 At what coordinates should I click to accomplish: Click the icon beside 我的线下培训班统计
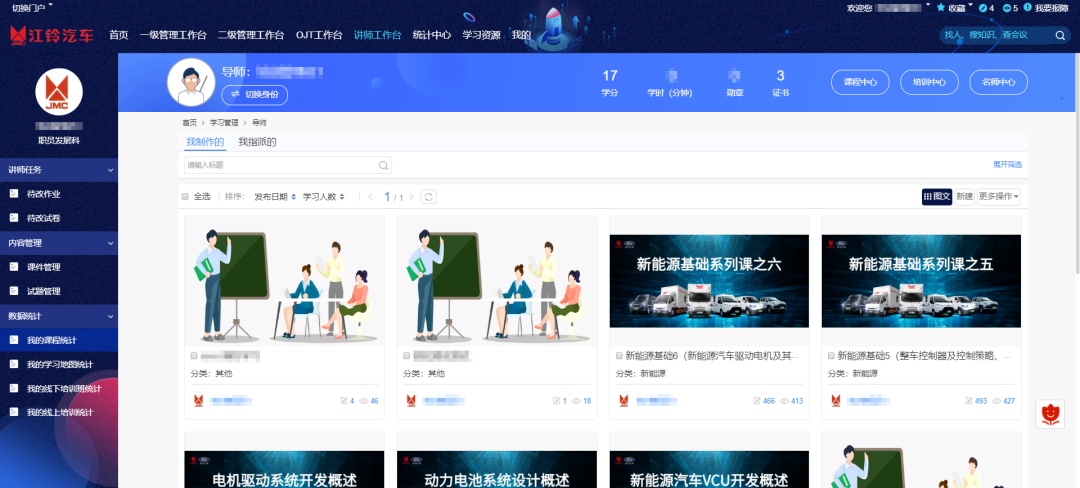(14, 388)
